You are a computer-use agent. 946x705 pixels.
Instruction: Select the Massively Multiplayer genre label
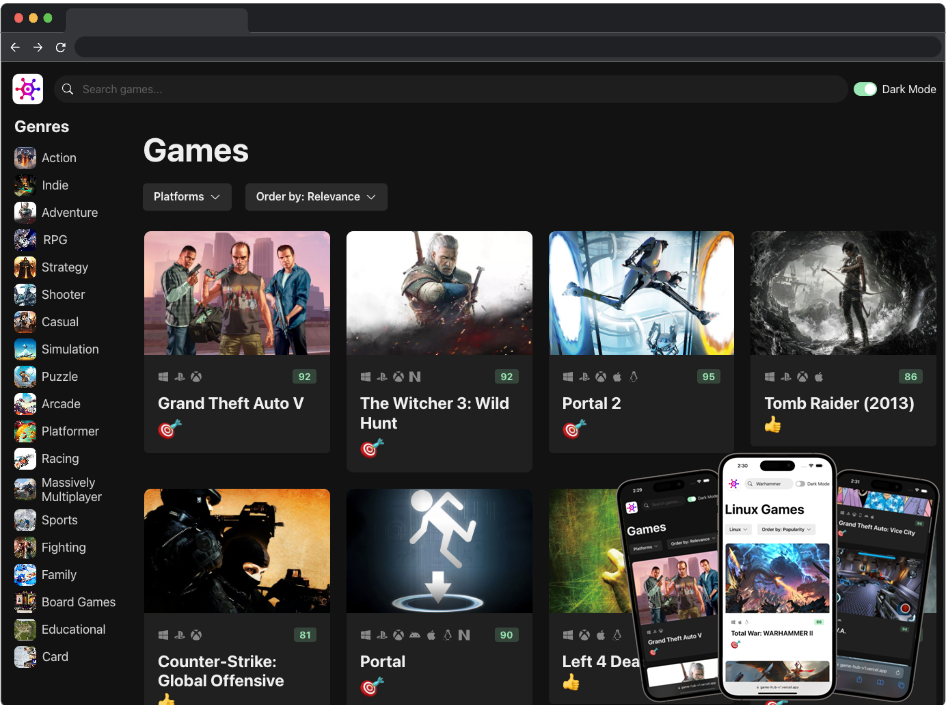(x=71, y=490)
